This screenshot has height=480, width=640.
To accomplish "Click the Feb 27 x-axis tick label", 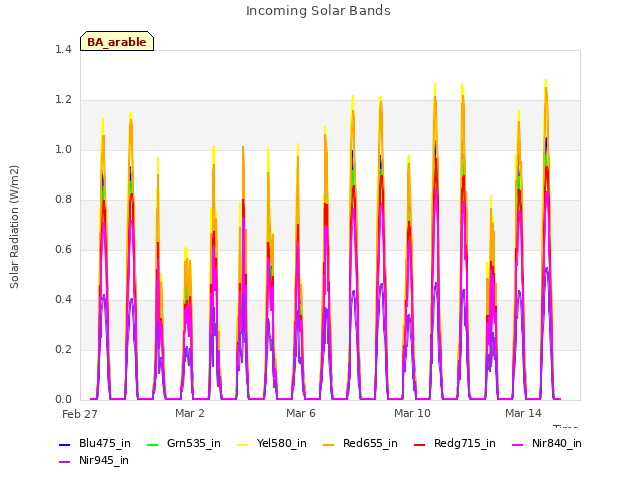I will (x=80, y=414).
